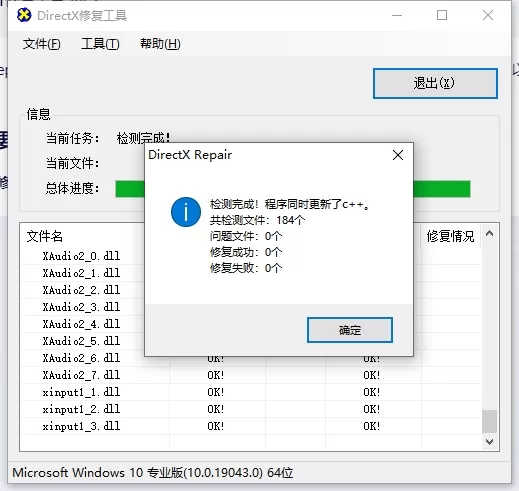The image size is (519, 491).
Task: Select the xinput1_3.dll row
Action: (x=250, y=426)
